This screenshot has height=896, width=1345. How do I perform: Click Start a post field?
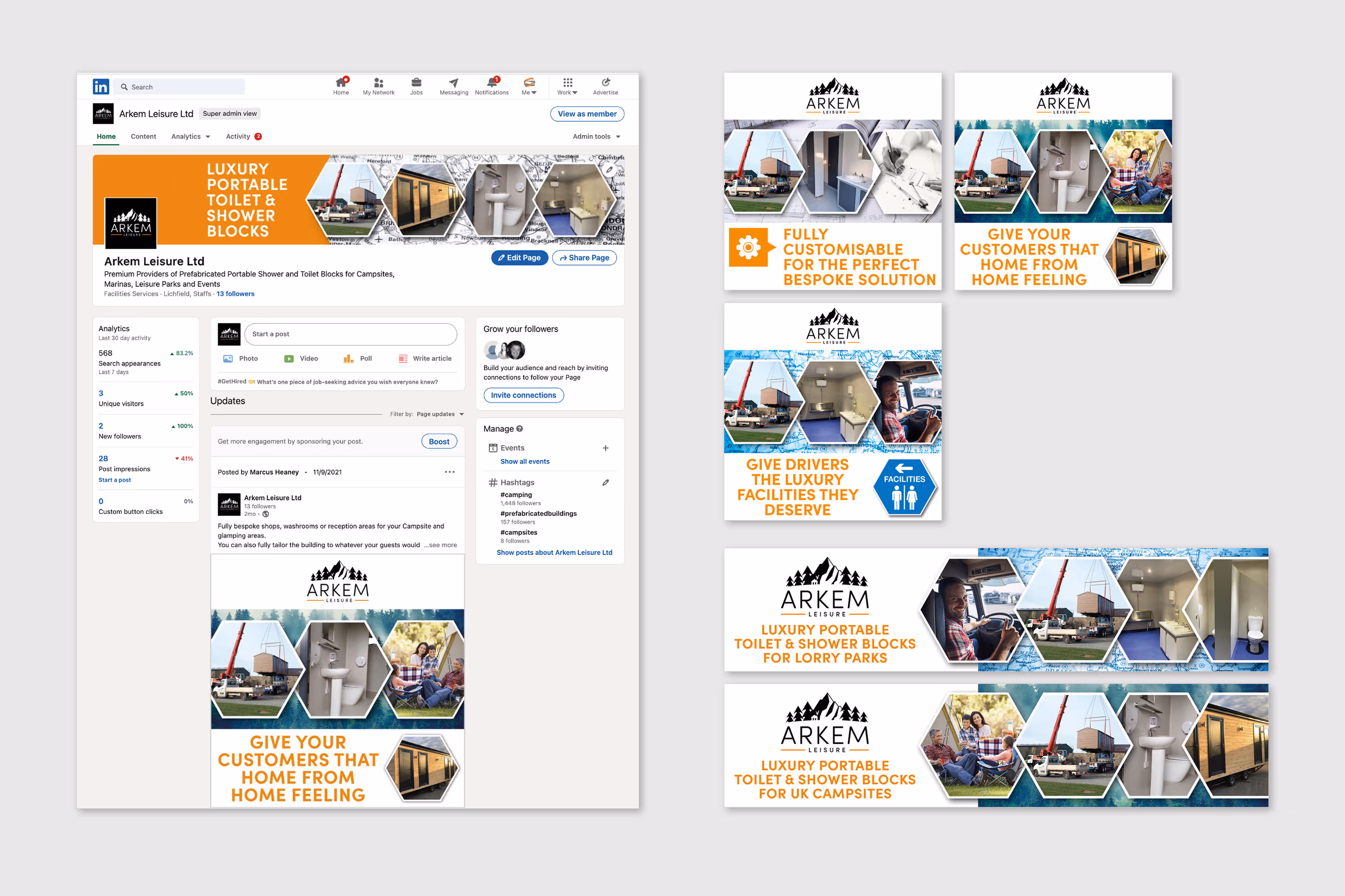[x=350, y=334]
